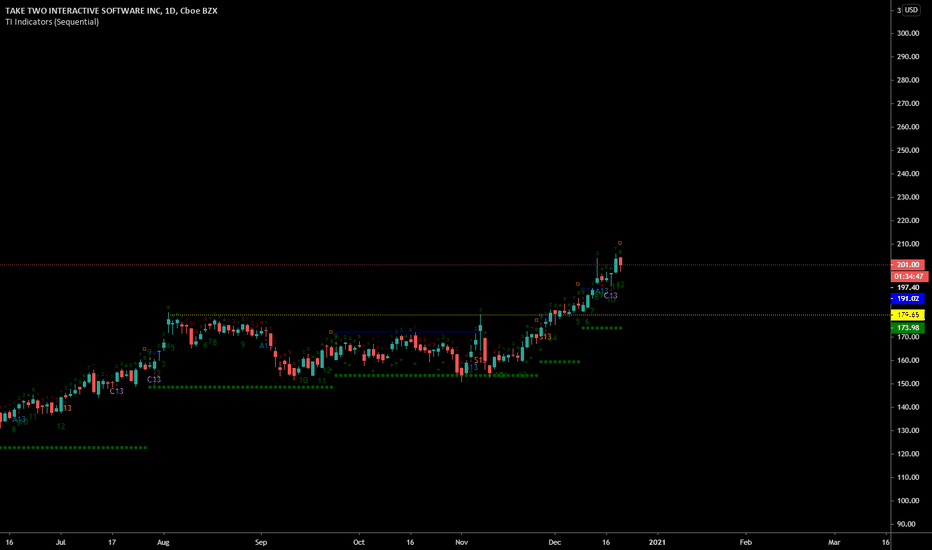Click the 17 date label on time axis

click(112, 542)
